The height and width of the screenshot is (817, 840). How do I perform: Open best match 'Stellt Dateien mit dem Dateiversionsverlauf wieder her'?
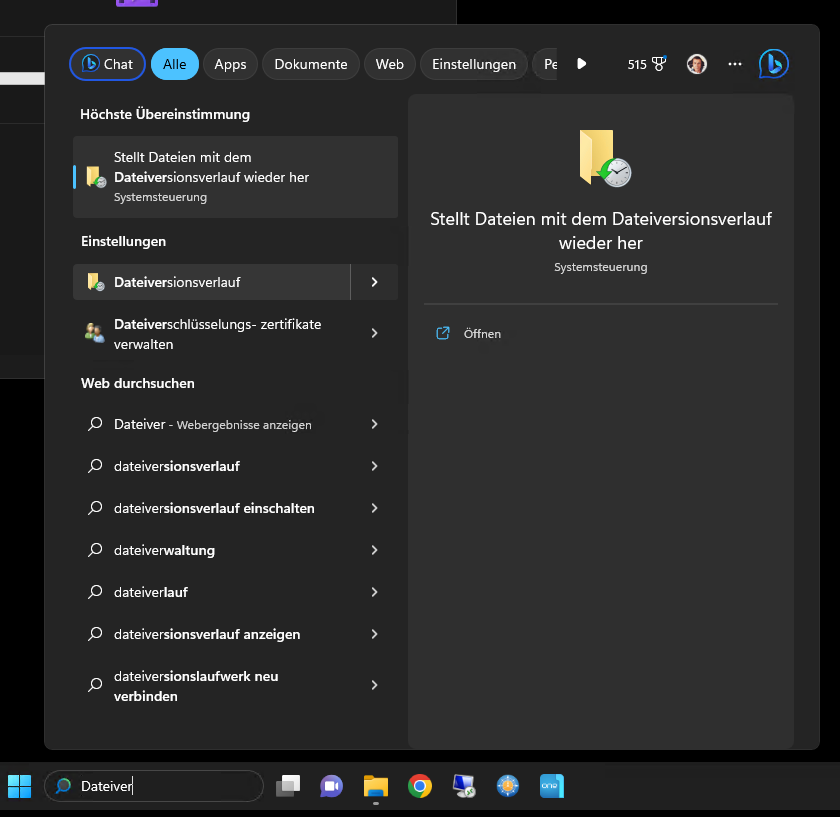(235, 177)
